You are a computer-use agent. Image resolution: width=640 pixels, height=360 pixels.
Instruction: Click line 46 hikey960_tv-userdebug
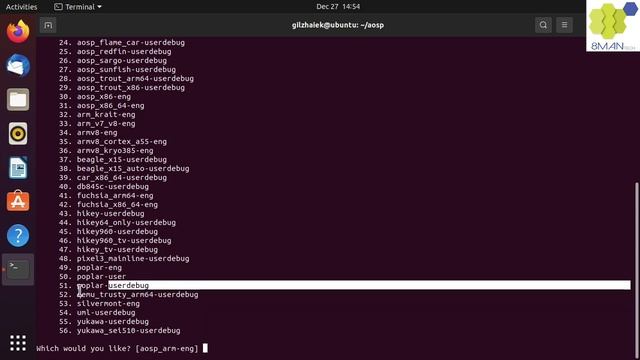coord(115,240)
